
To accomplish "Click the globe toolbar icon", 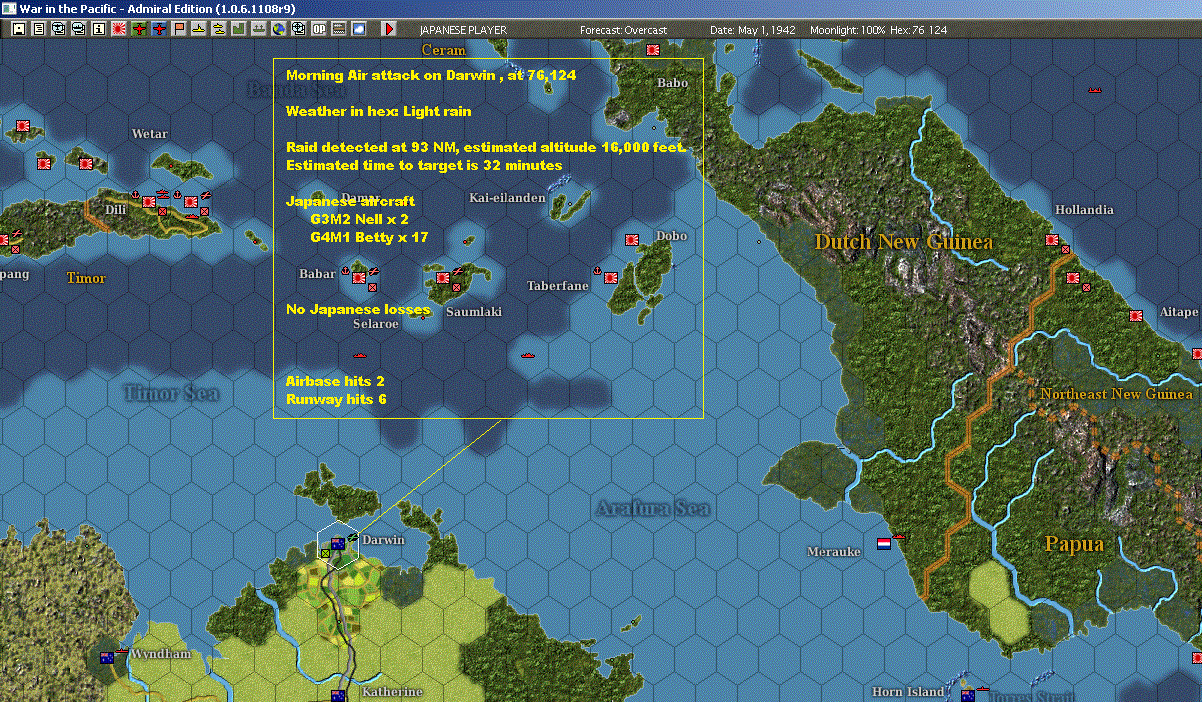I will tap(279, 29).
